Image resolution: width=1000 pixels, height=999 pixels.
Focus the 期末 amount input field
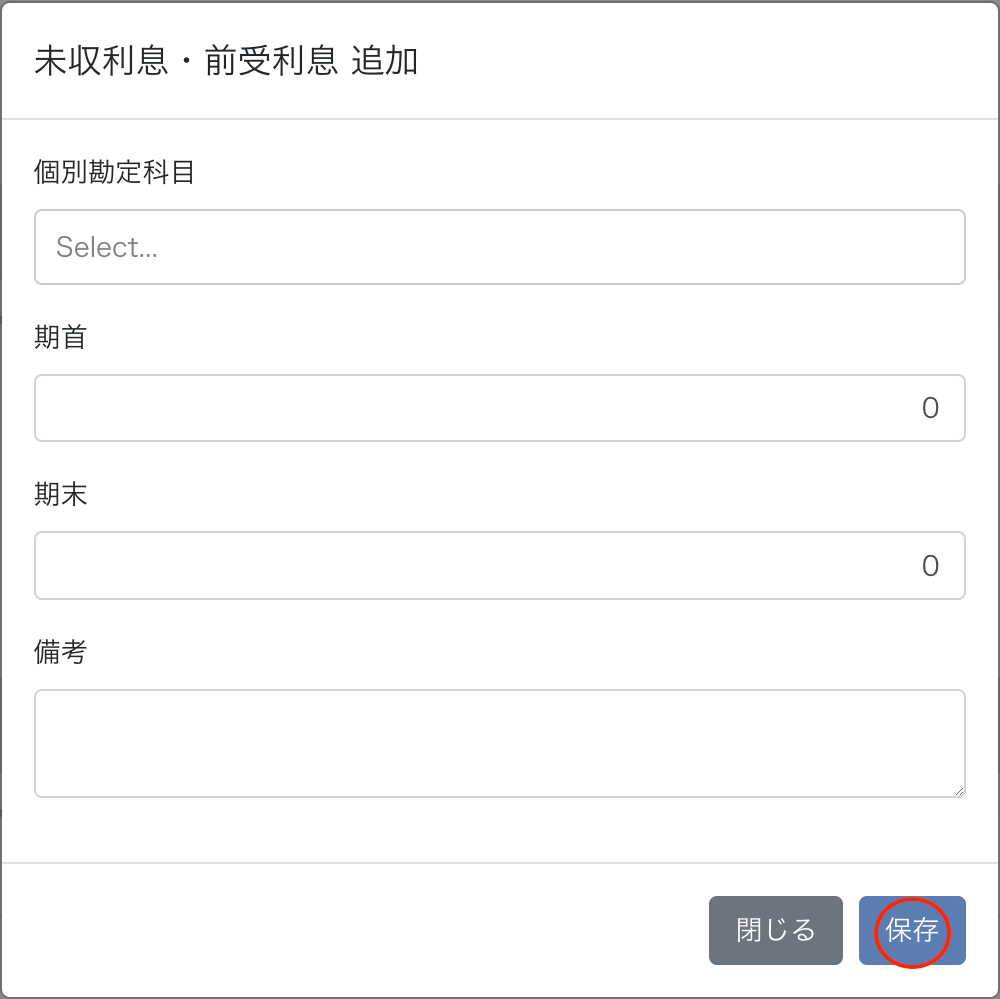pos(499,566)
